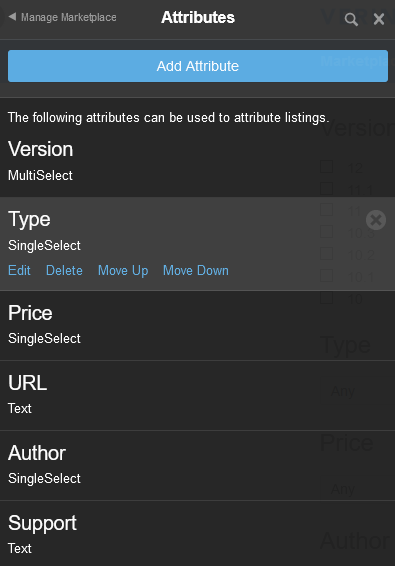Close the Attributes panel with X
The image size is (395, 566).
tap(379, 19)
